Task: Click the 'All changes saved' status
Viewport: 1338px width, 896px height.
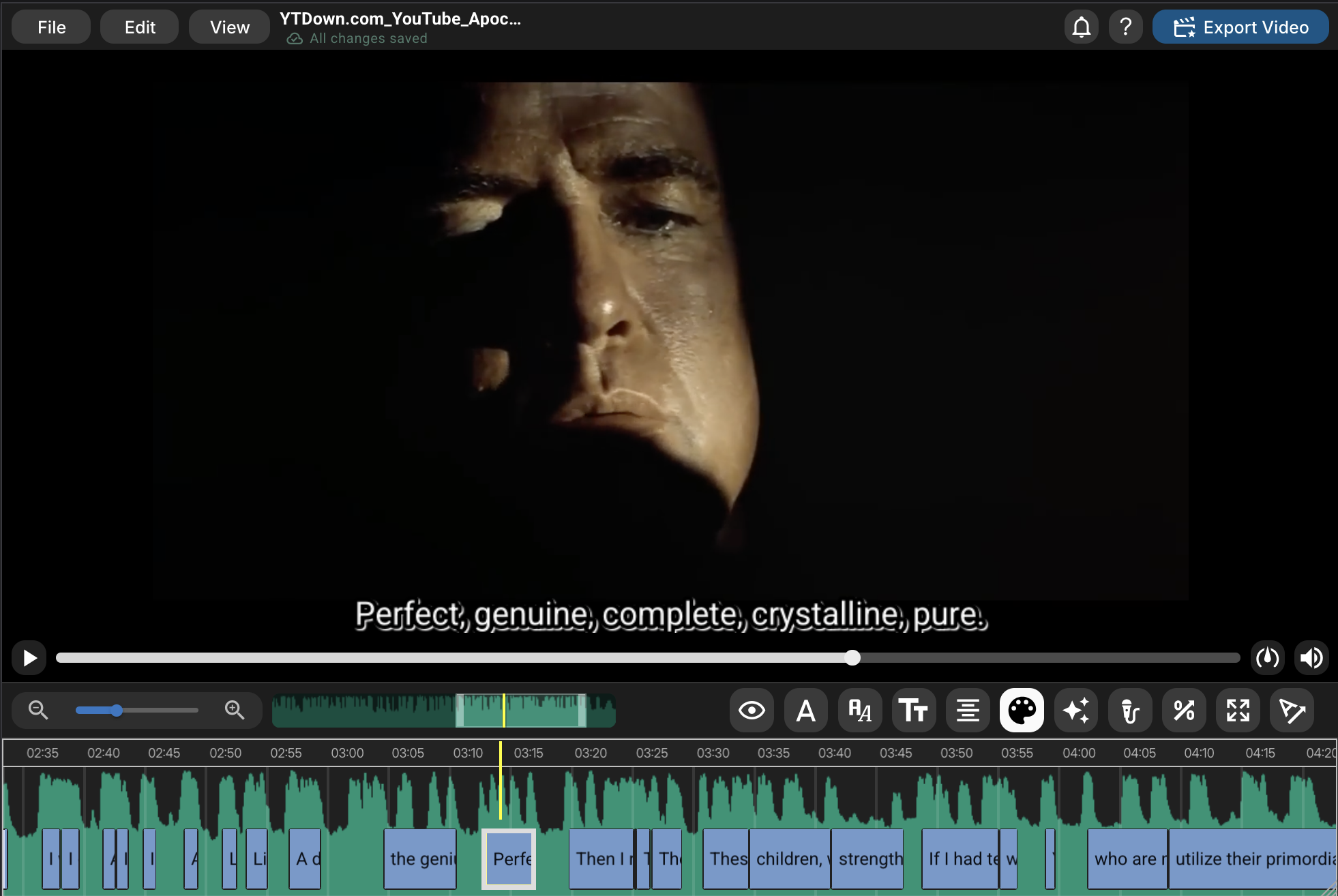Action: click(x=368, y=39)
